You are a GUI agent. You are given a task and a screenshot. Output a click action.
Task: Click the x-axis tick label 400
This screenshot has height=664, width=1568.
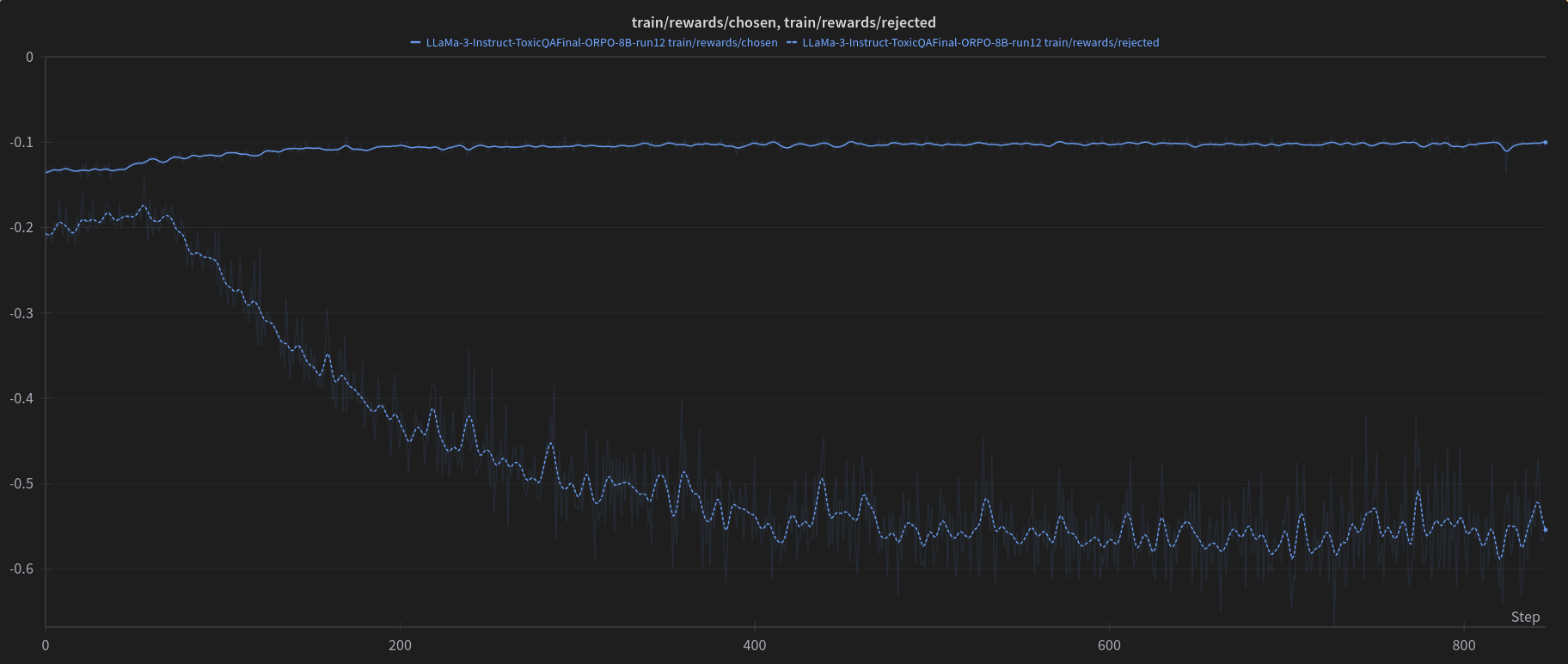click(754, 645)
